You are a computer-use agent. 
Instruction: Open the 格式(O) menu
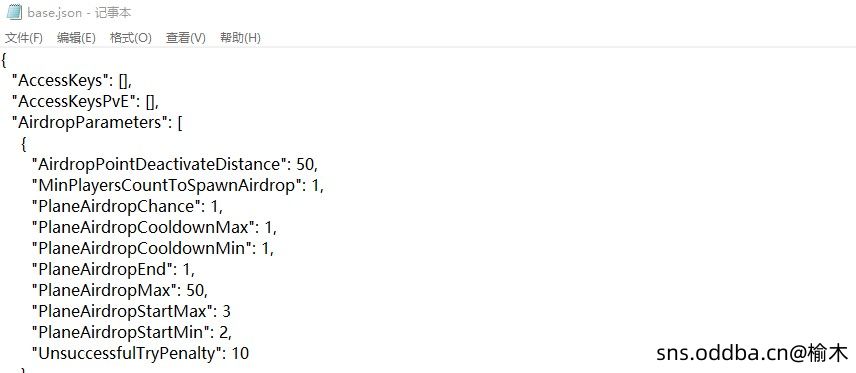[130, 38]
